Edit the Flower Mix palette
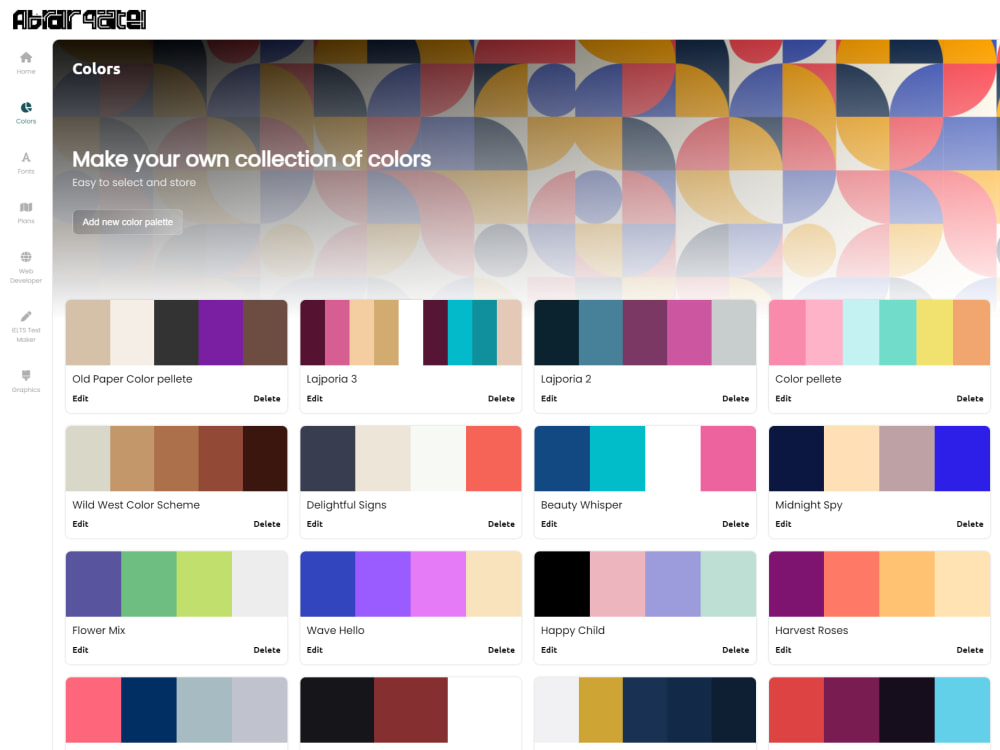Viewport: 1000px width, 750px height. coord(80,650)
